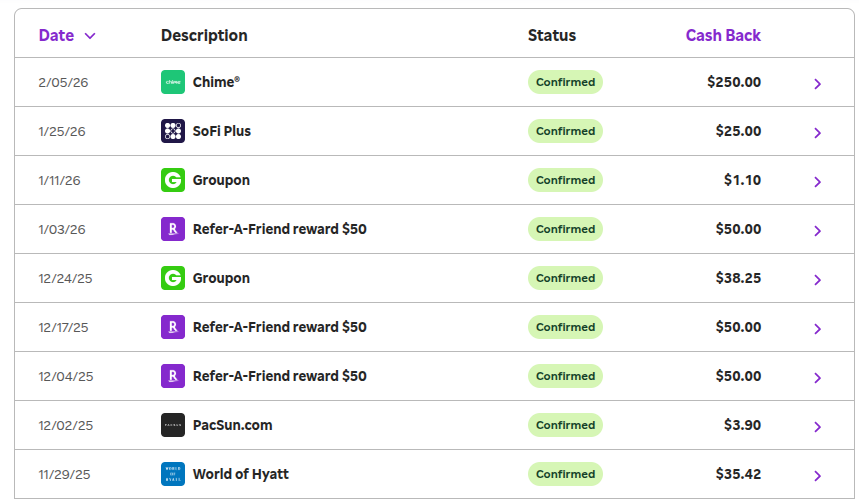Click the Confirmed badge on Chime row
This screenshot has height=499, width=859.
(x=565, y=82)
